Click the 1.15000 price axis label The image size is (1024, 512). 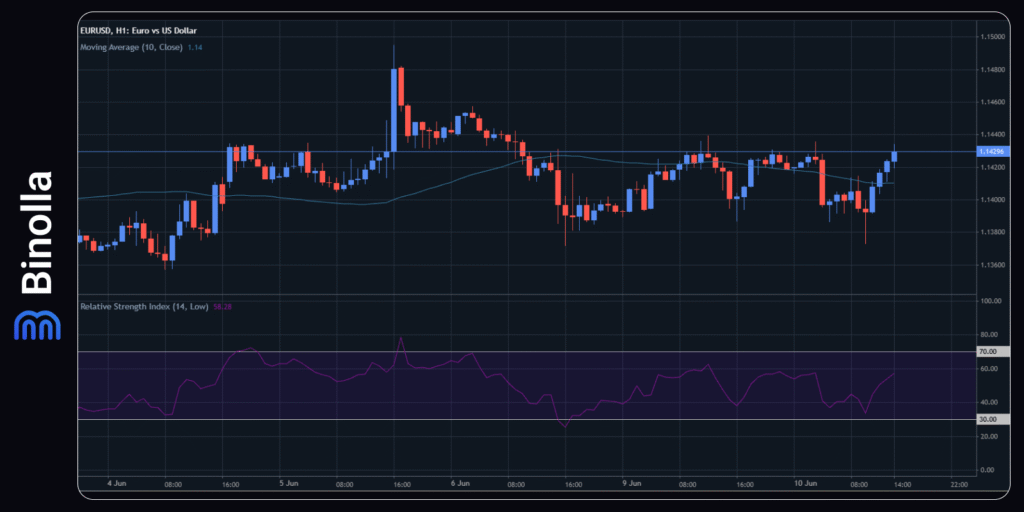(996, 37)
